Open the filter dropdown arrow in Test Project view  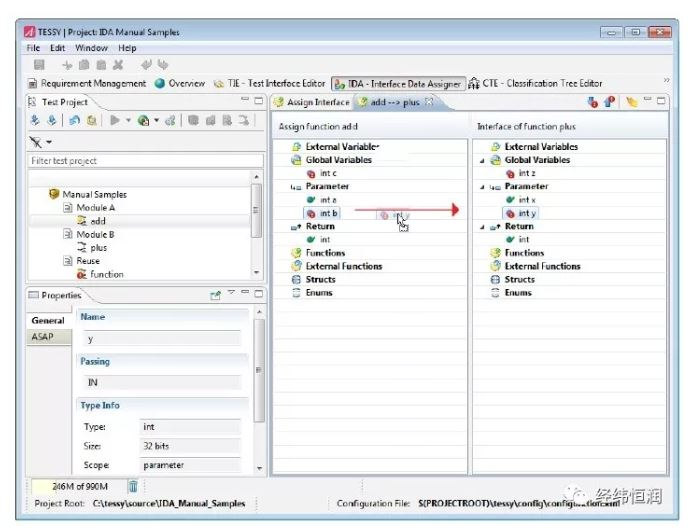49,142
